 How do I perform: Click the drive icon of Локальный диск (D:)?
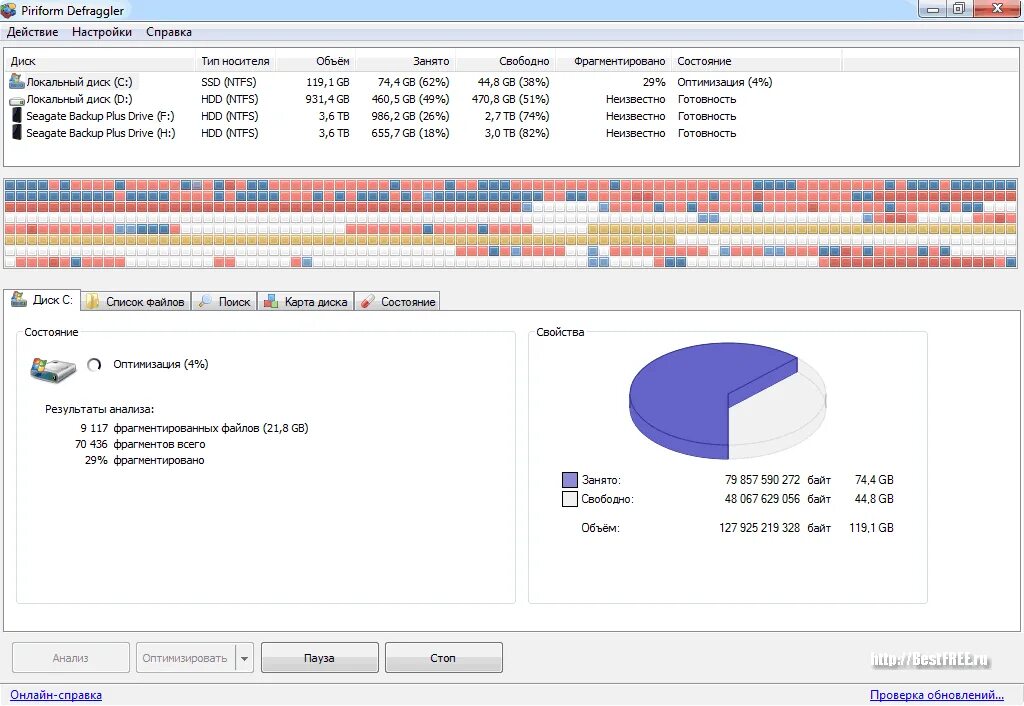16,100
